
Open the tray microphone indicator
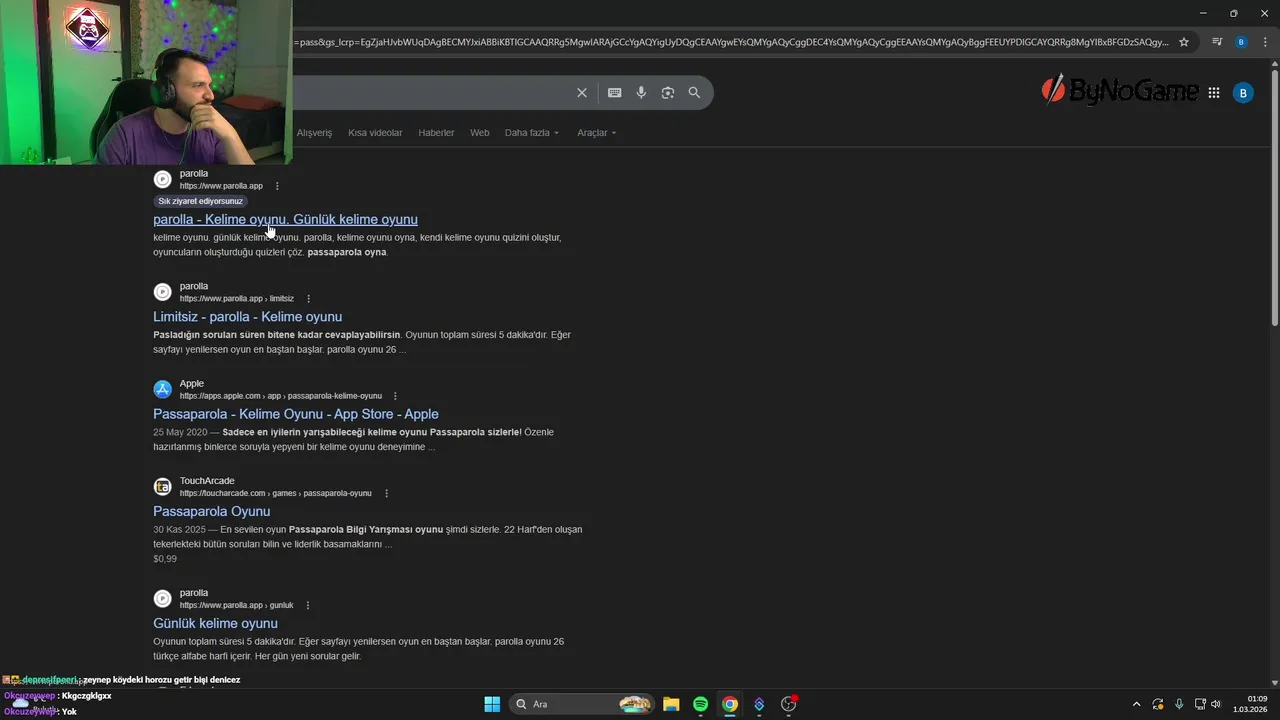1179,704
